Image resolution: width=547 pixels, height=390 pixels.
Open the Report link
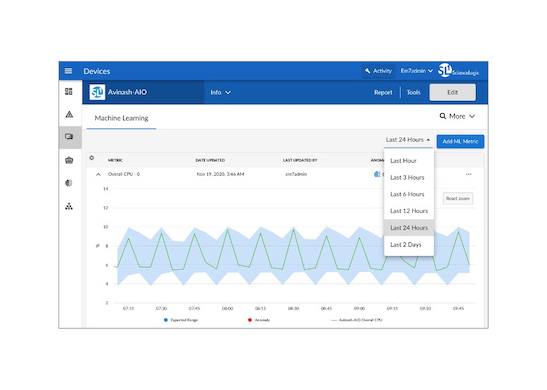pos(383,92)
